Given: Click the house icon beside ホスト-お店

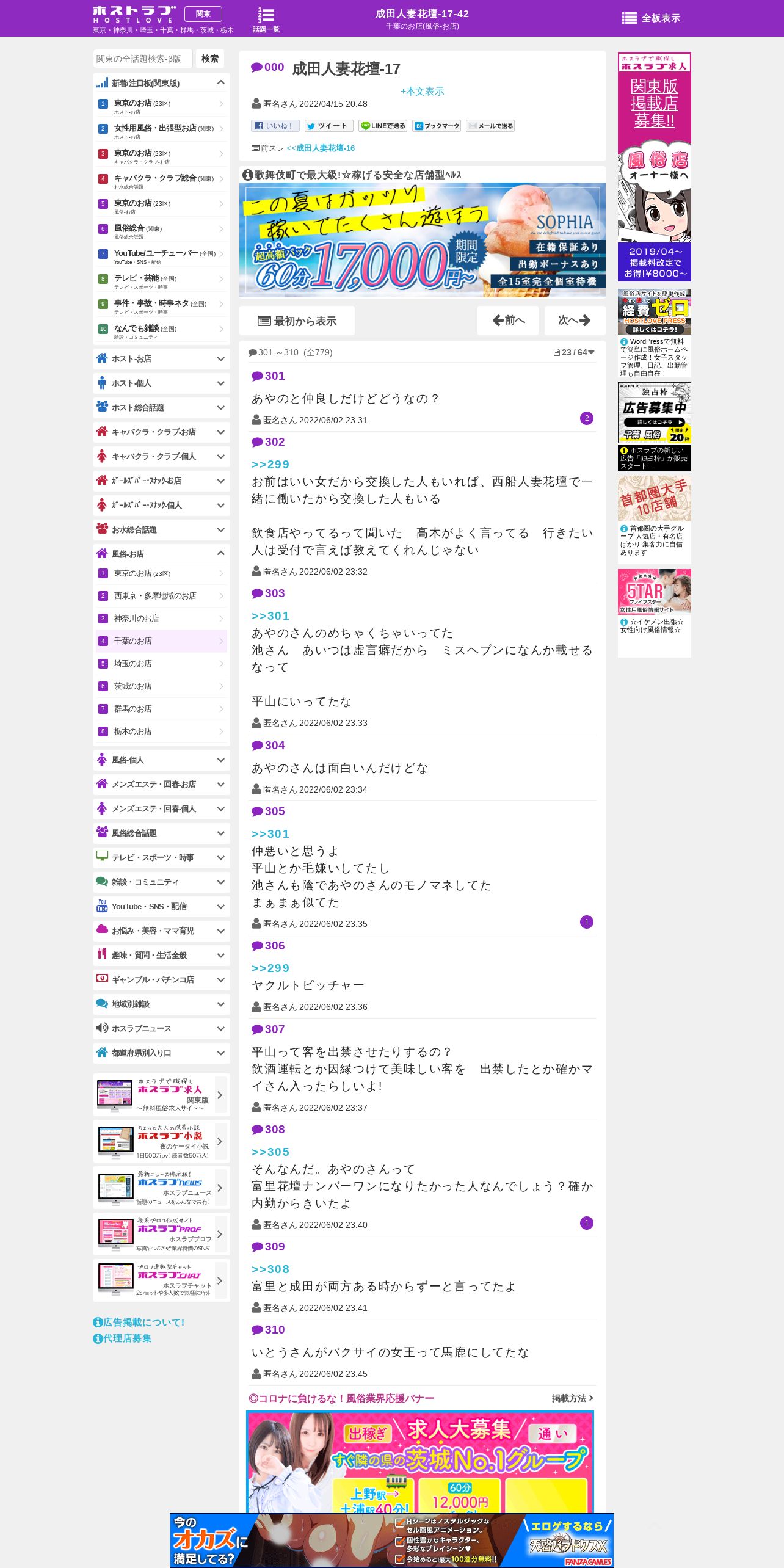Looking at the screenshot, I should click(102, 358).
